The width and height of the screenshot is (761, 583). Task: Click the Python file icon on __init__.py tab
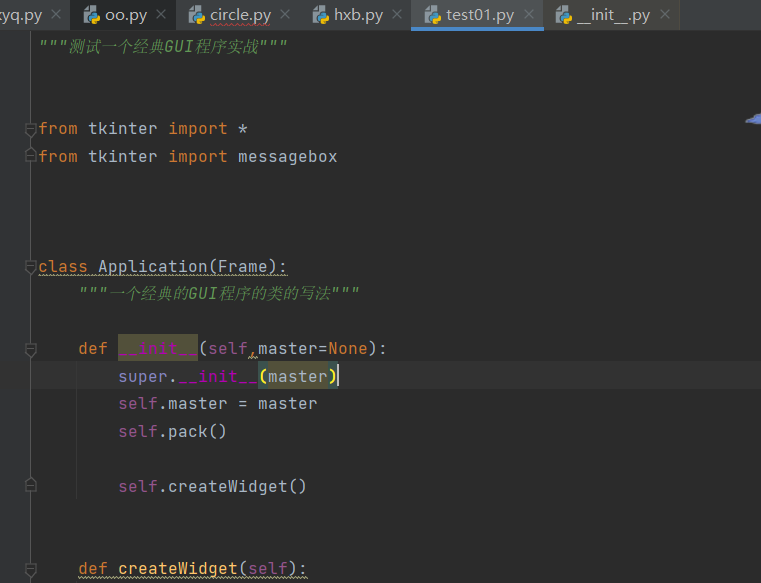pyautogui.click(x=563, y=15)
